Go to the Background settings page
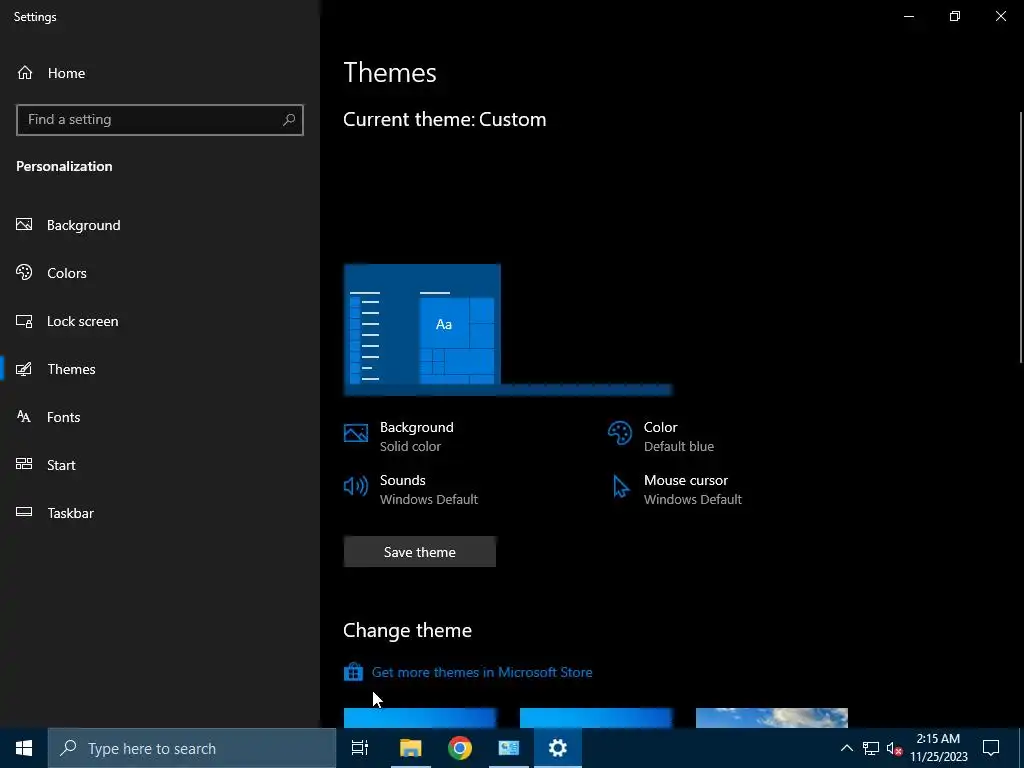 click(160, 225)
